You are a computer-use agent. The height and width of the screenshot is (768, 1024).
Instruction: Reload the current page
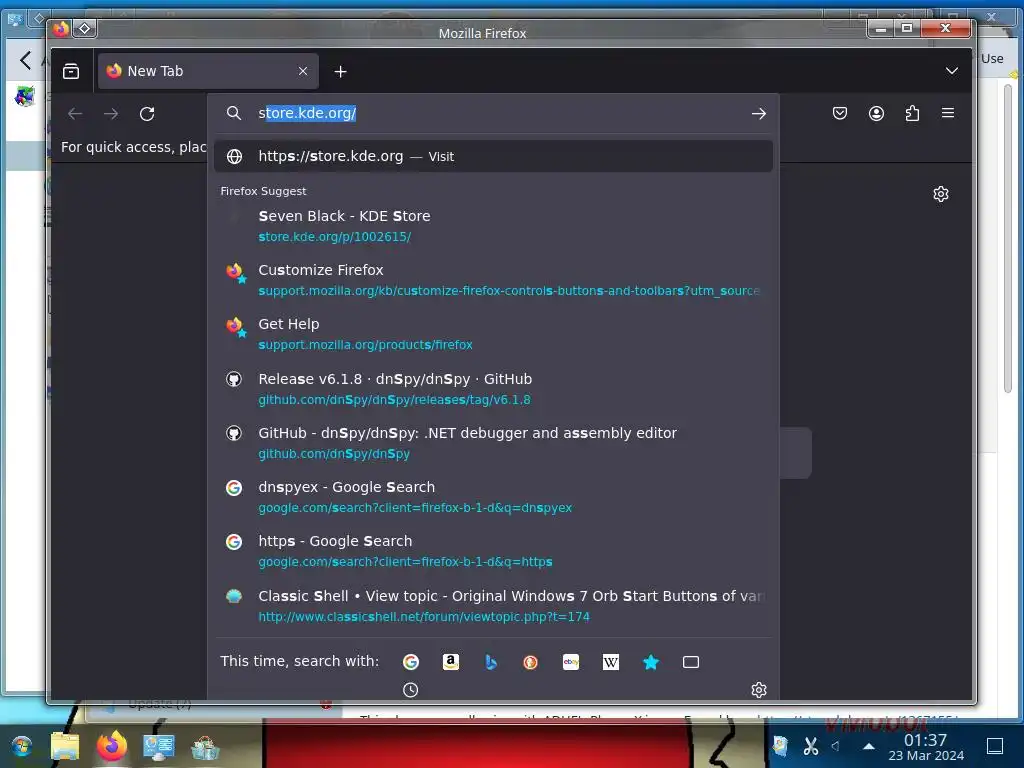(x=147, y=114)
